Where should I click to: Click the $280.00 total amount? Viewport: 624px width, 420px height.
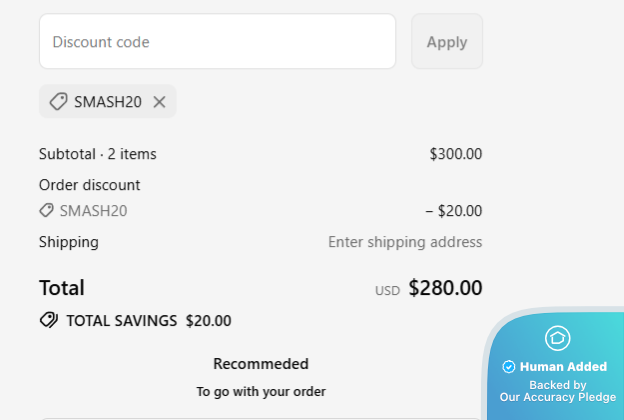445,289
